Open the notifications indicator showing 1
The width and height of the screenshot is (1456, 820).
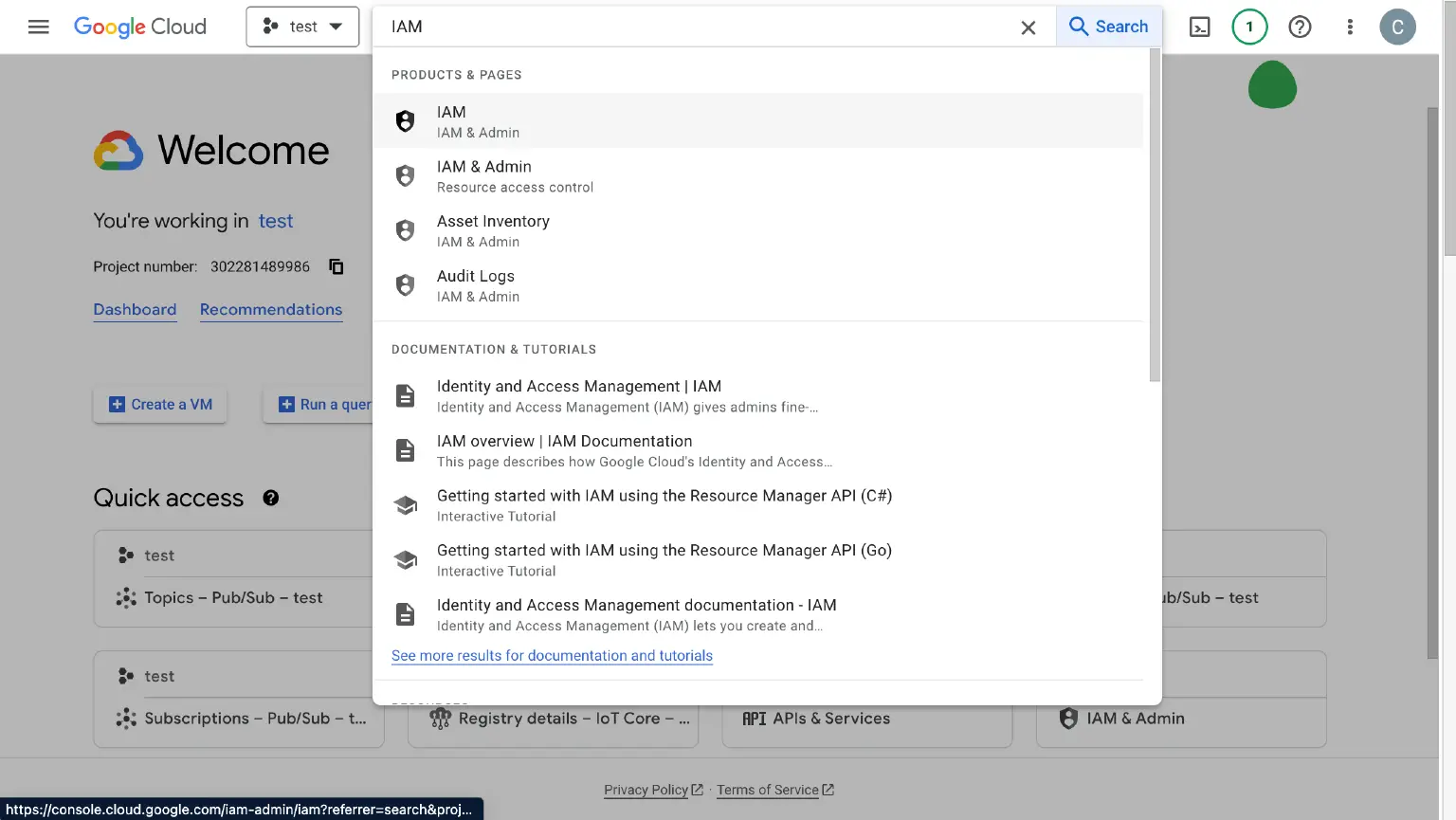click(1248, 27)
